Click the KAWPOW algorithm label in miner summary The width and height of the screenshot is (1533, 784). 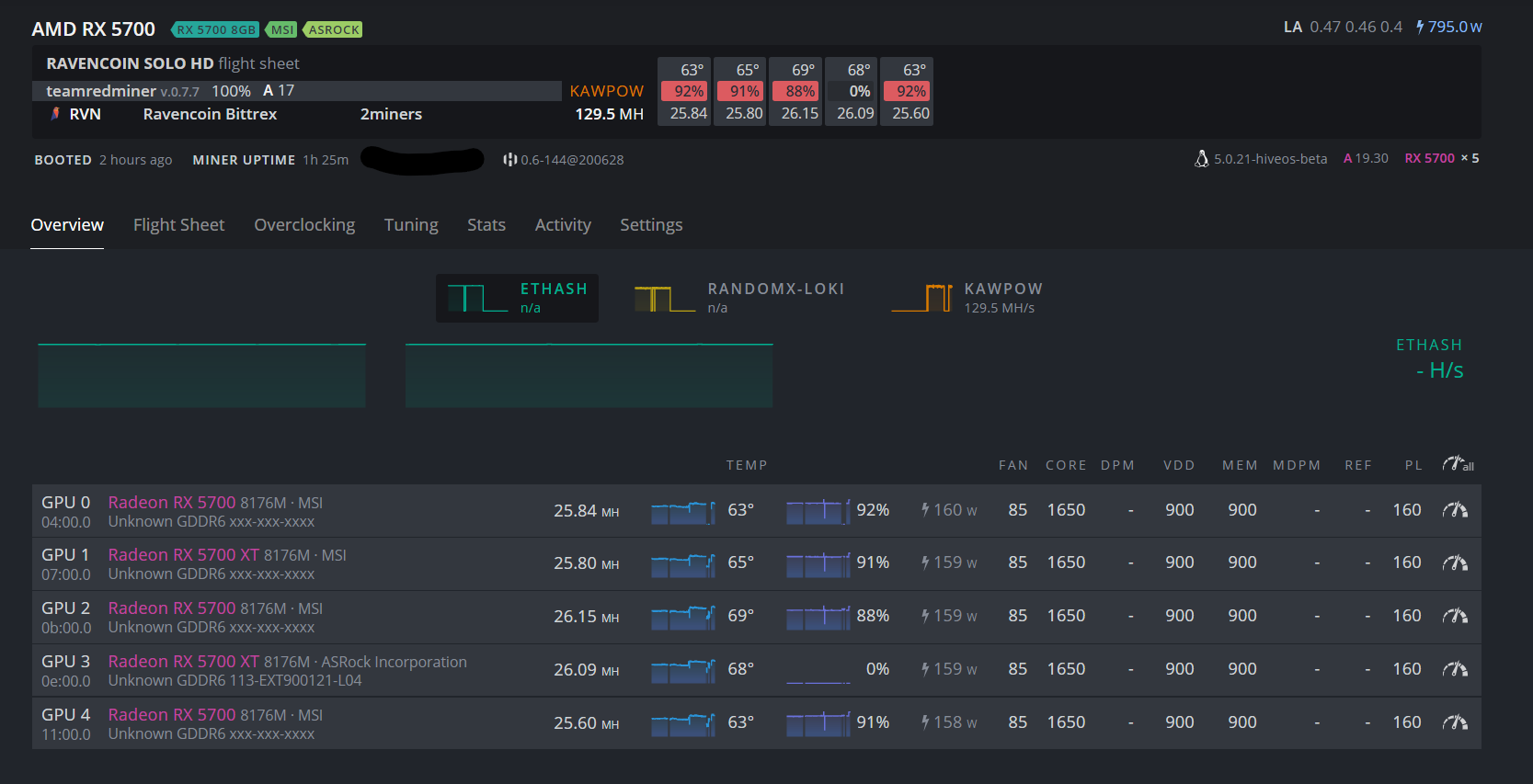[607, 91]
